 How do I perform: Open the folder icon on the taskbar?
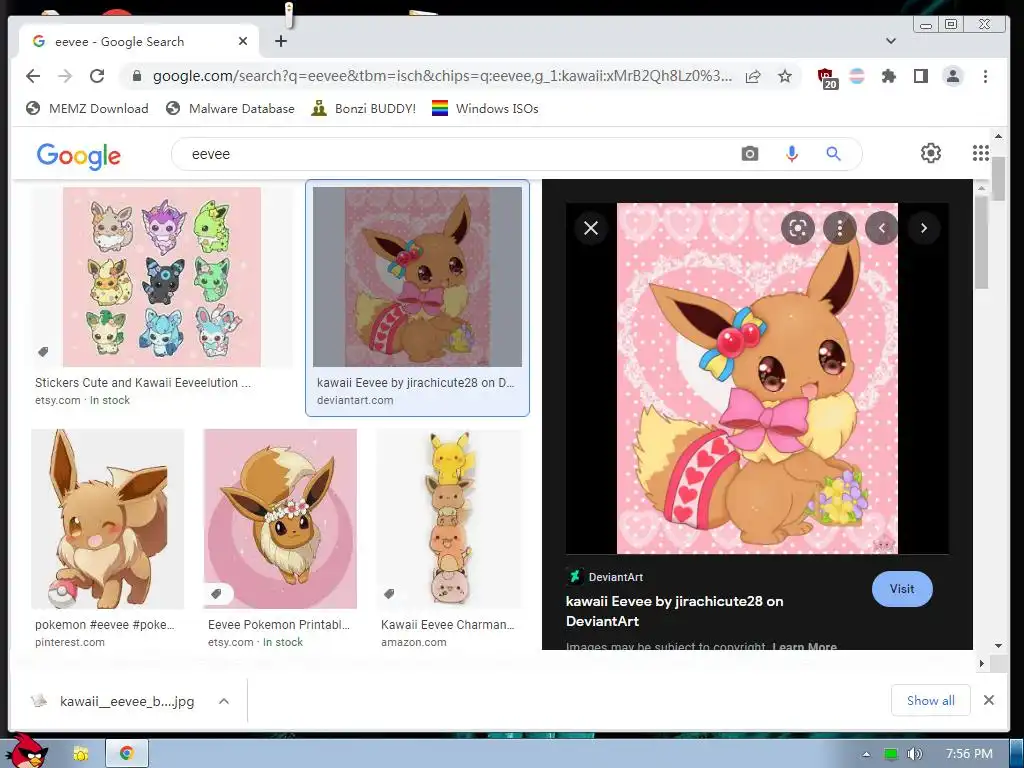click(81, 754)
